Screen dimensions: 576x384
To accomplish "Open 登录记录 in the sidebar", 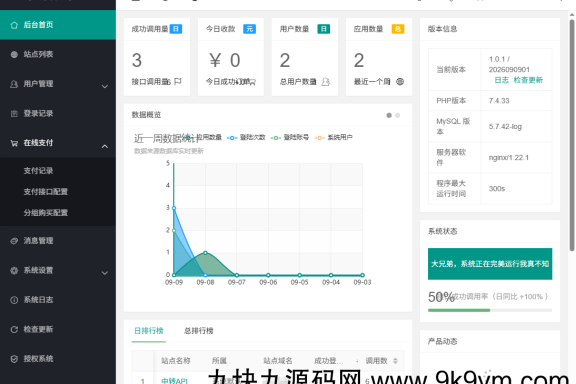I will 58,113.
